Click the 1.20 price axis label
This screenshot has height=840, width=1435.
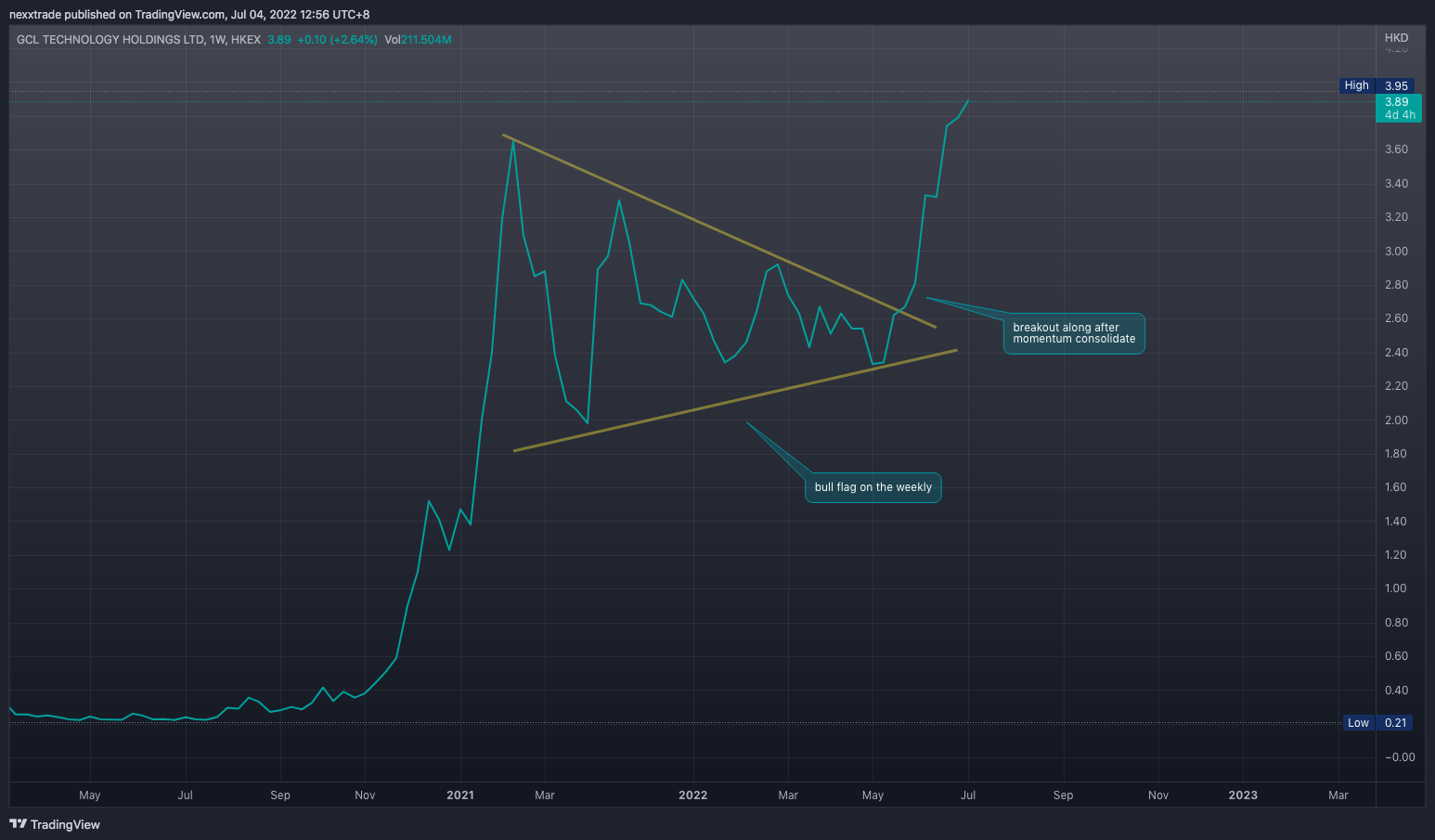[1396, 555]
